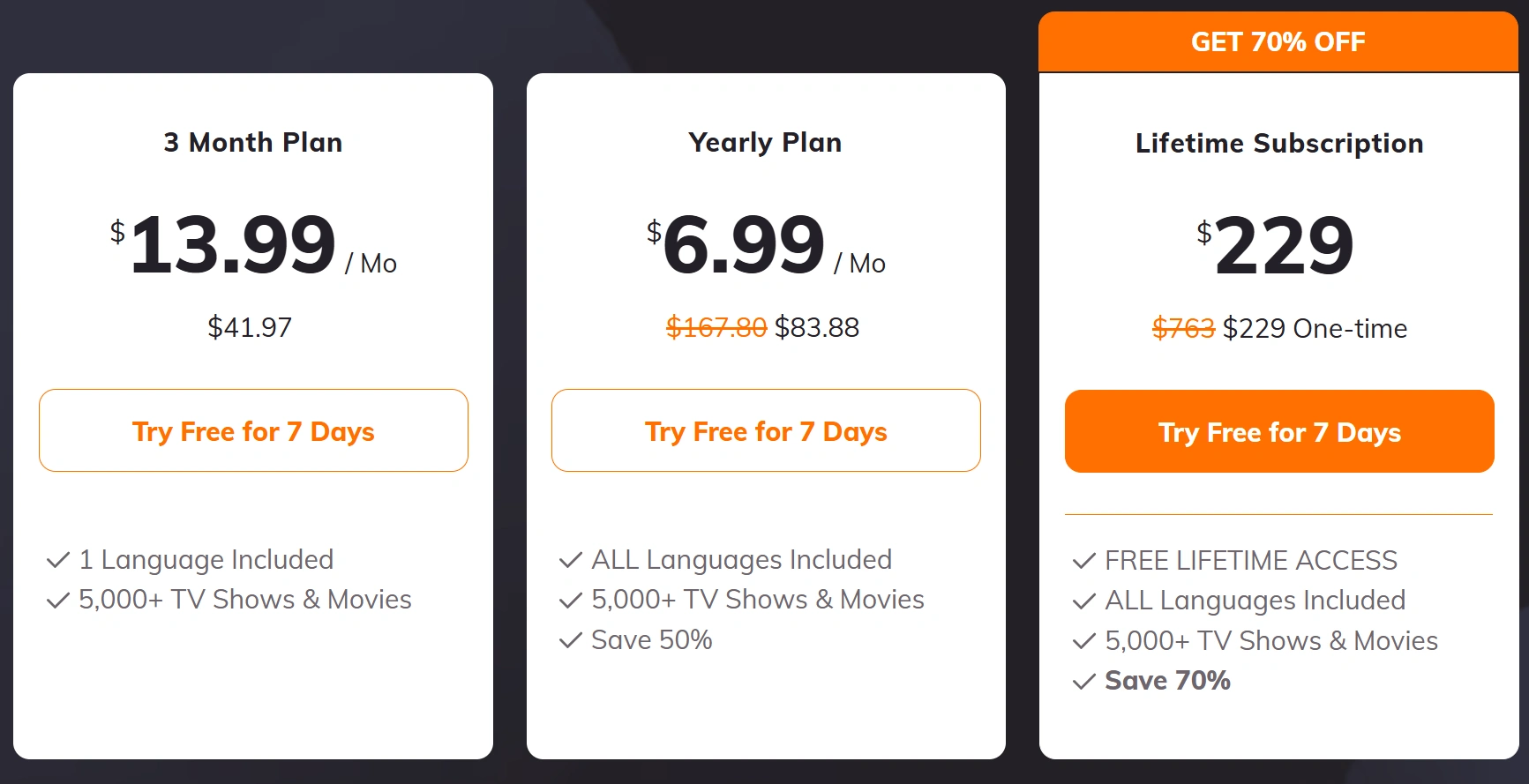
Task: Click checkmark next to Save 70%
Action: (x=1084, y=682)
